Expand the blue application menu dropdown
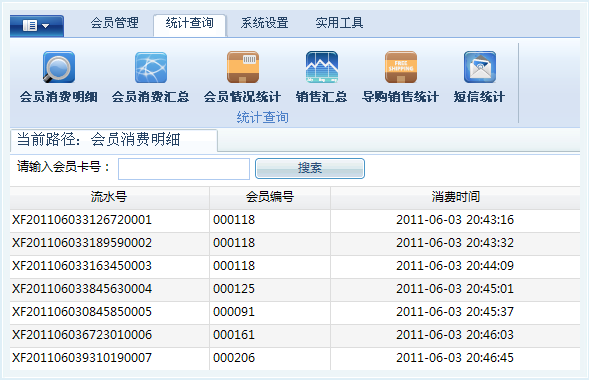This screenshot has height=380, width=589. [37, 26]
